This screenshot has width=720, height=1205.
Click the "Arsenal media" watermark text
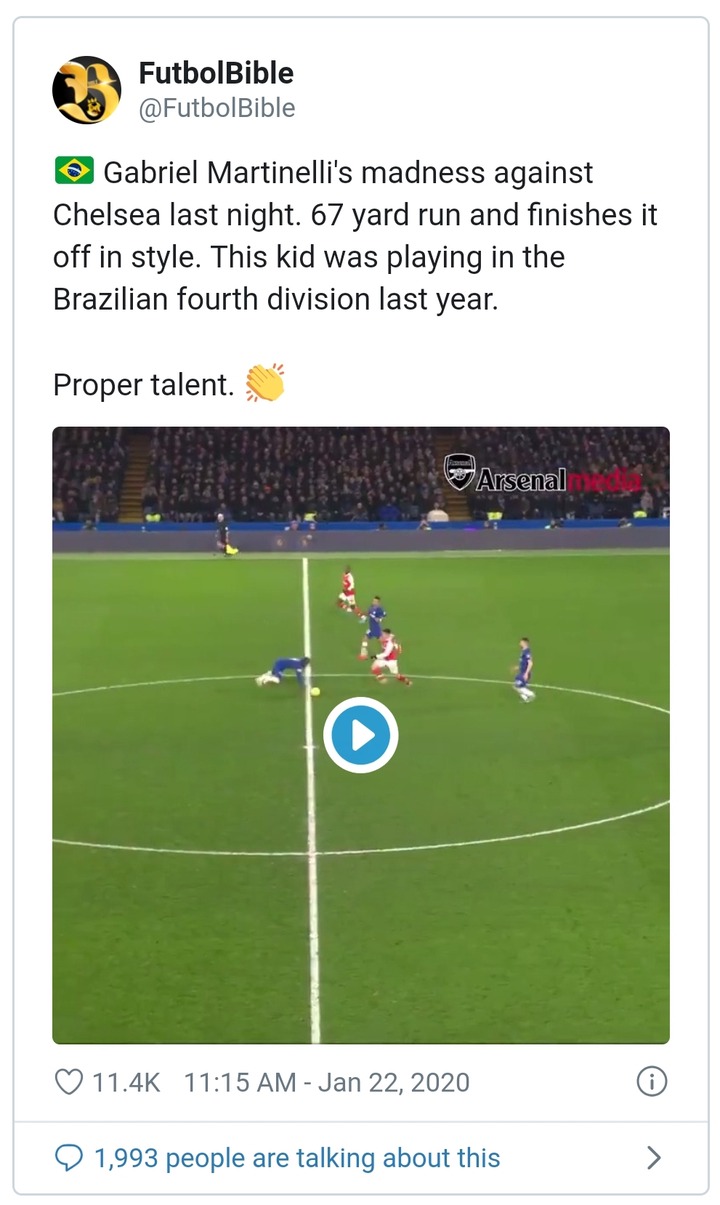point(557,479)
